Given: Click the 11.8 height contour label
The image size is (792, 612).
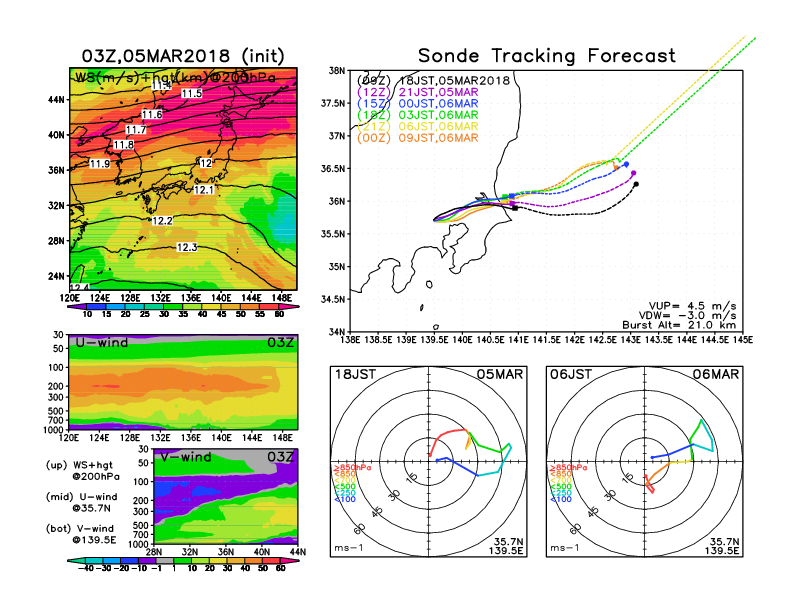Looking at the screenshot, I should point(123,145).
